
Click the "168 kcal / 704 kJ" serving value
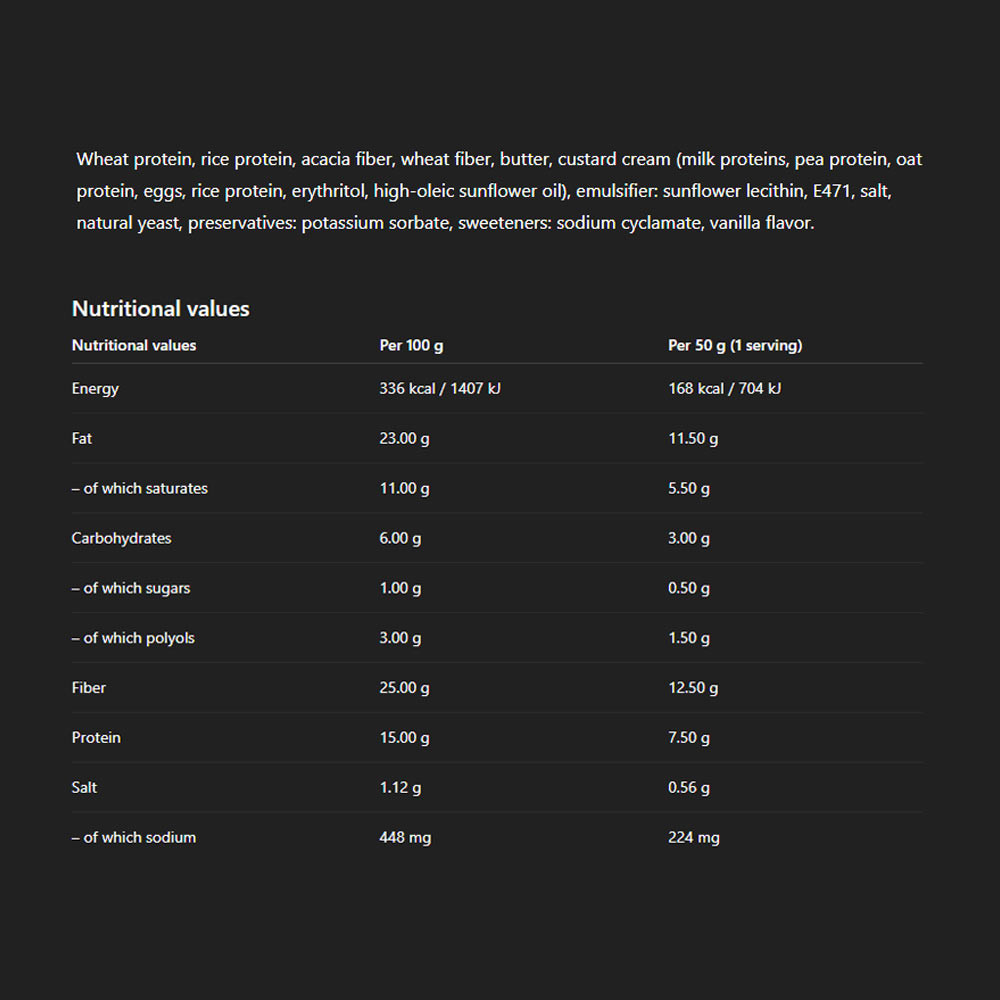pos(724,389)
